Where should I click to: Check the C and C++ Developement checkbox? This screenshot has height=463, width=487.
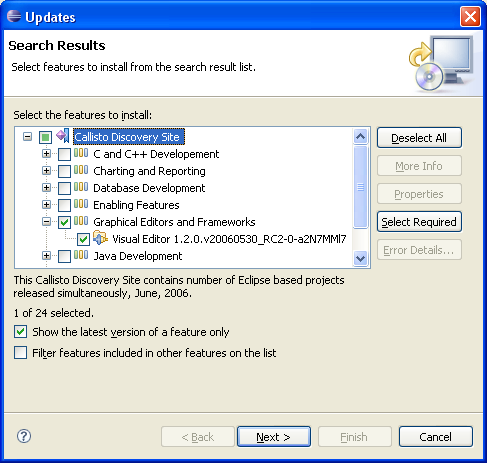[64, 154]
